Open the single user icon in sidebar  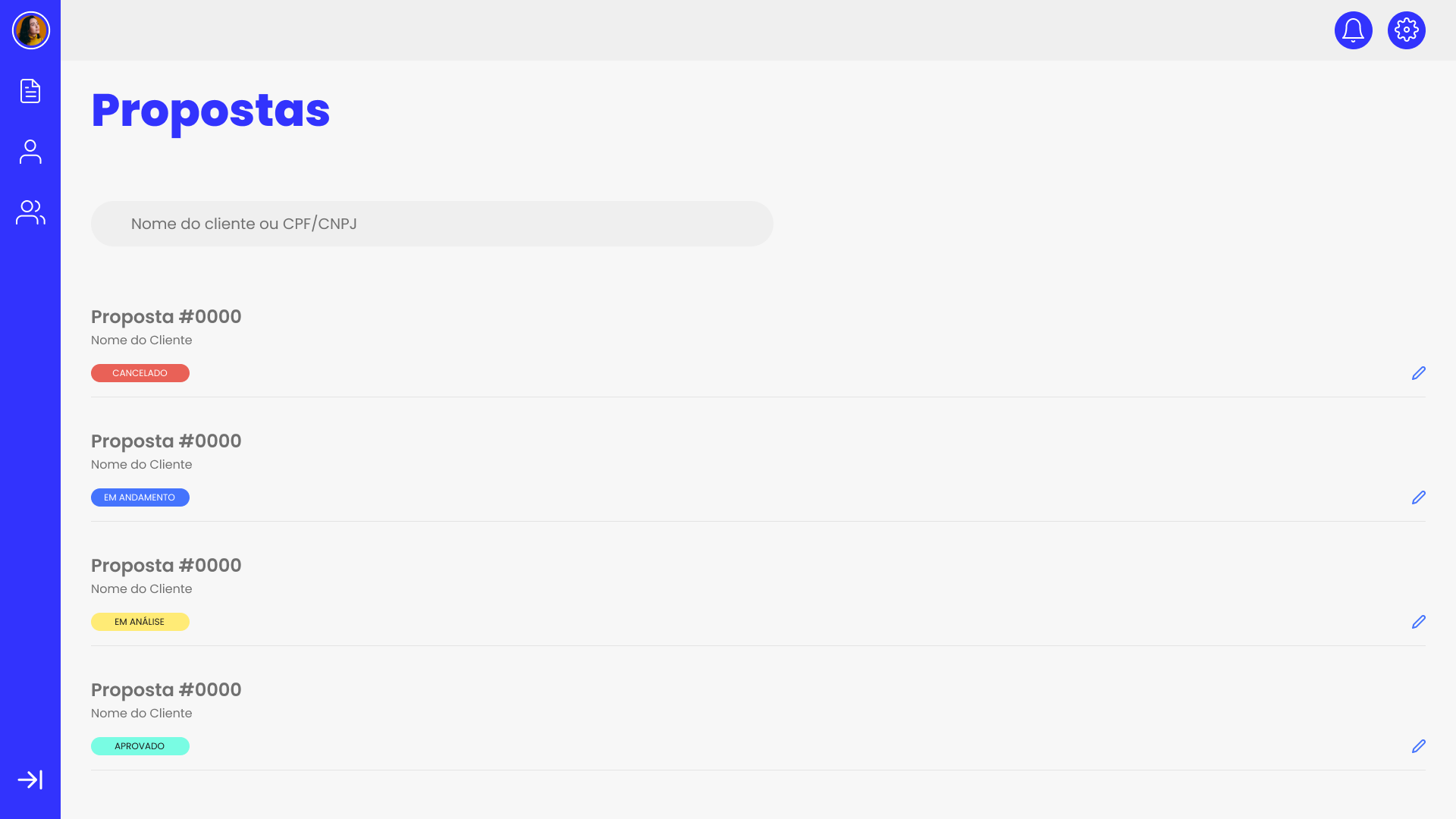coord(30,152)
